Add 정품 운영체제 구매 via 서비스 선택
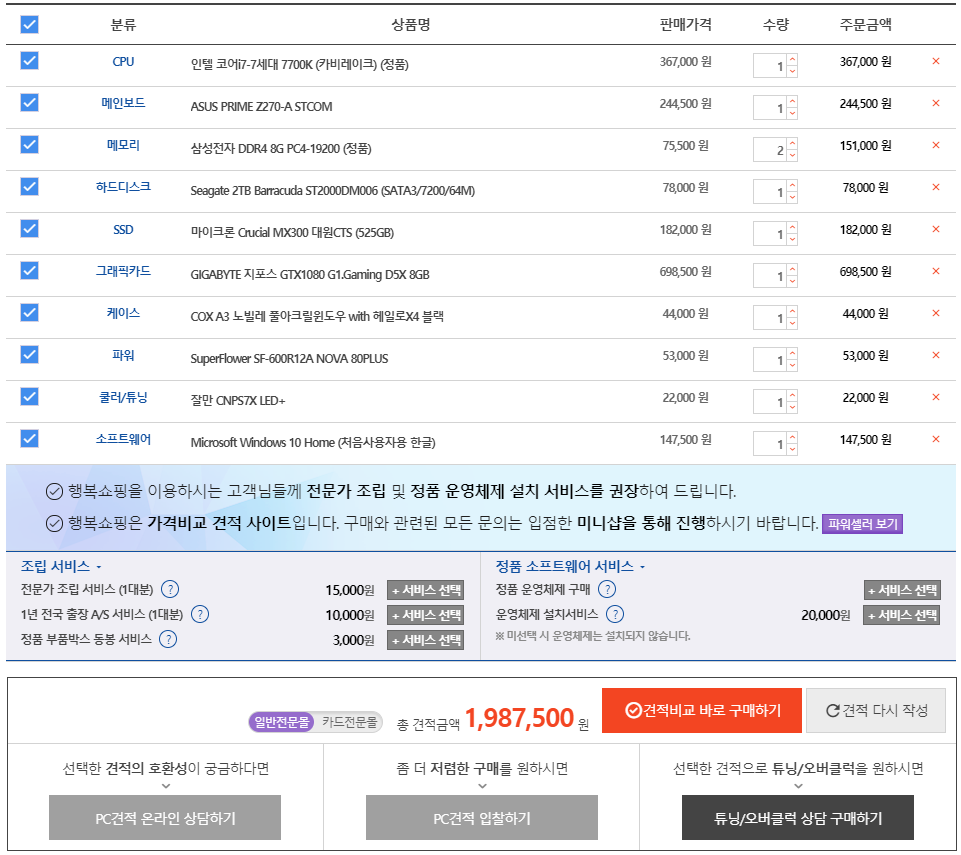 (x=902, y=590)
